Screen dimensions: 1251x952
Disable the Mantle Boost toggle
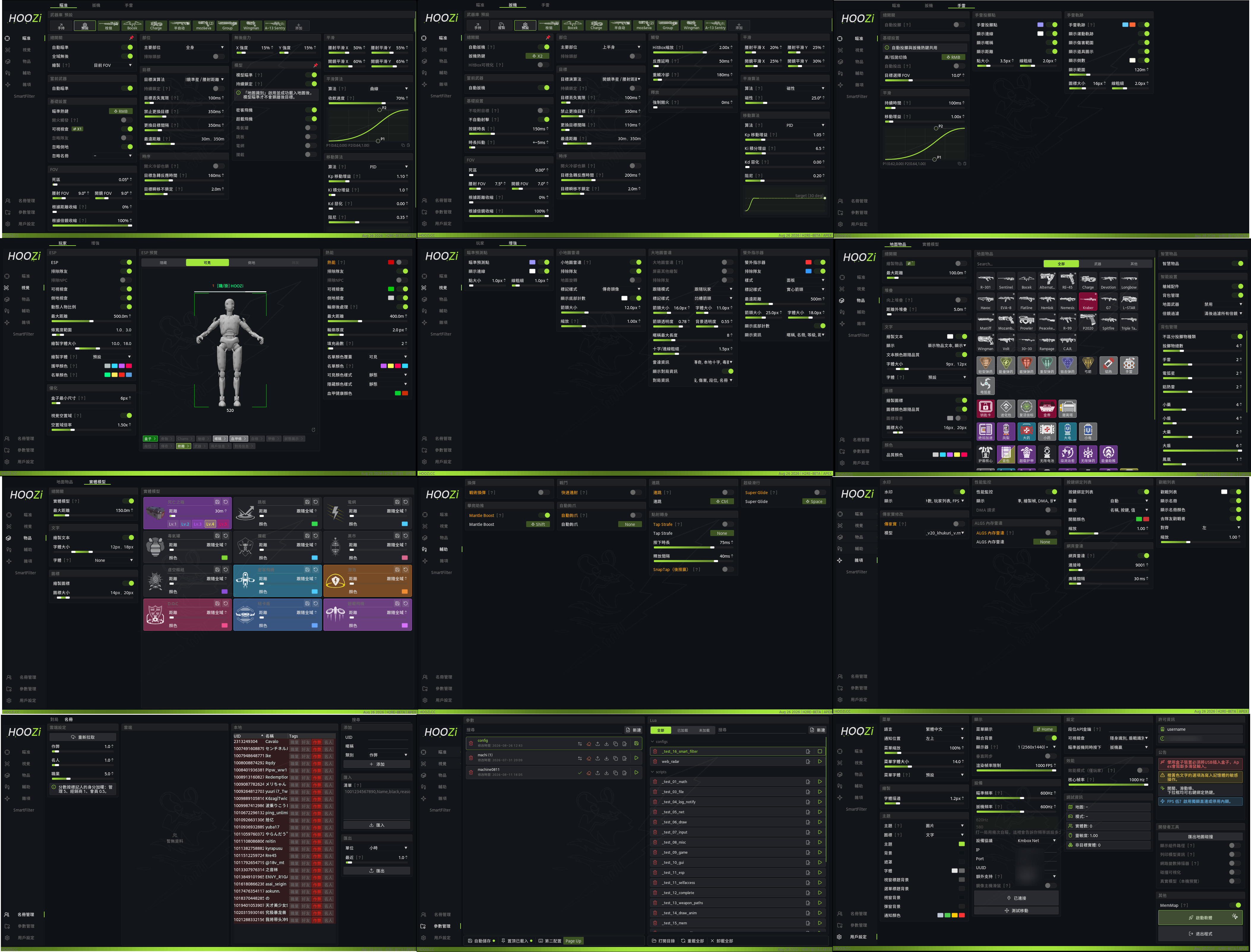544,515
